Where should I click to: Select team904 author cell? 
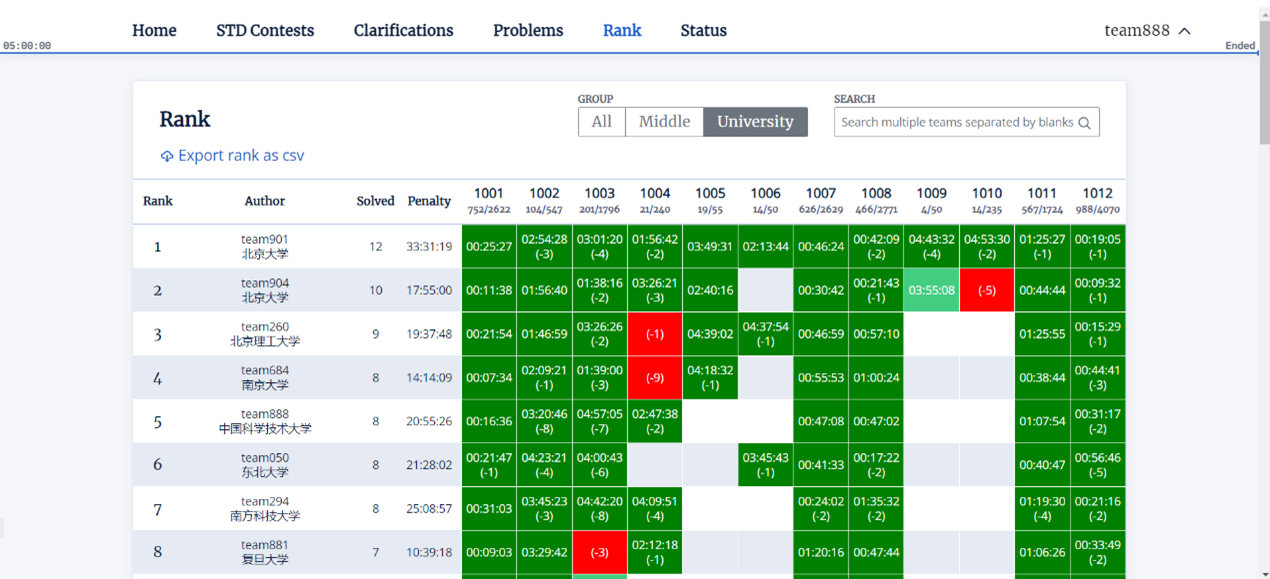pyautogui.click(x=265, y=290)
